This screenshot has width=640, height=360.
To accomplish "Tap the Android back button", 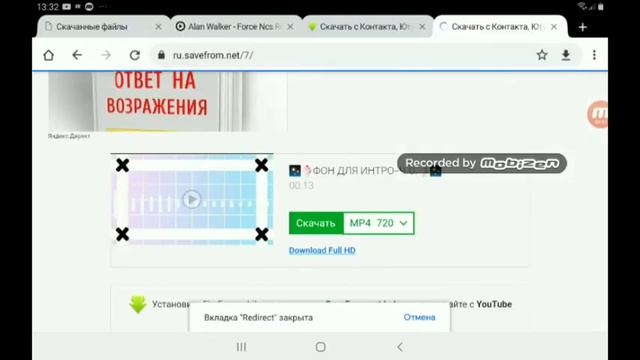I will click(x=400, y=347).
